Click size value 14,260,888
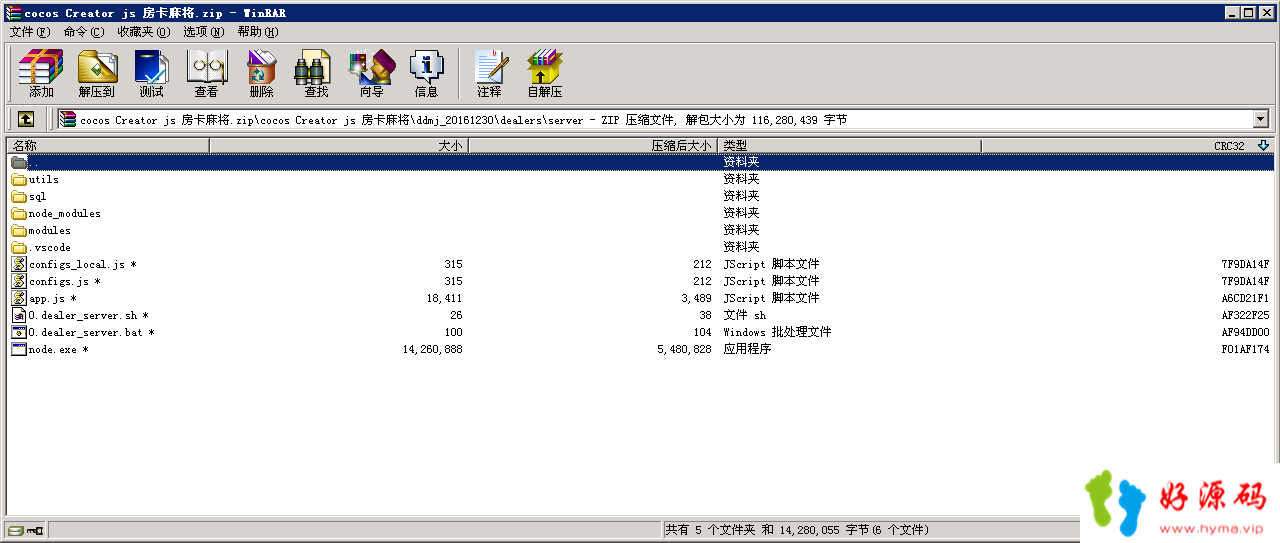 (433, 350)
